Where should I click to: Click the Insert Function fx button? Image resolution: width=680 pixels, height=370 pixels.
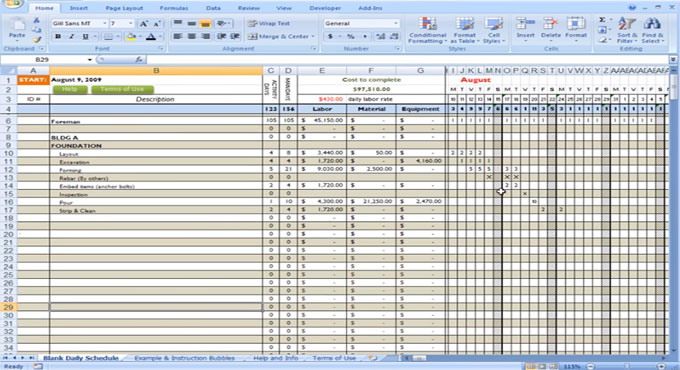139,59
